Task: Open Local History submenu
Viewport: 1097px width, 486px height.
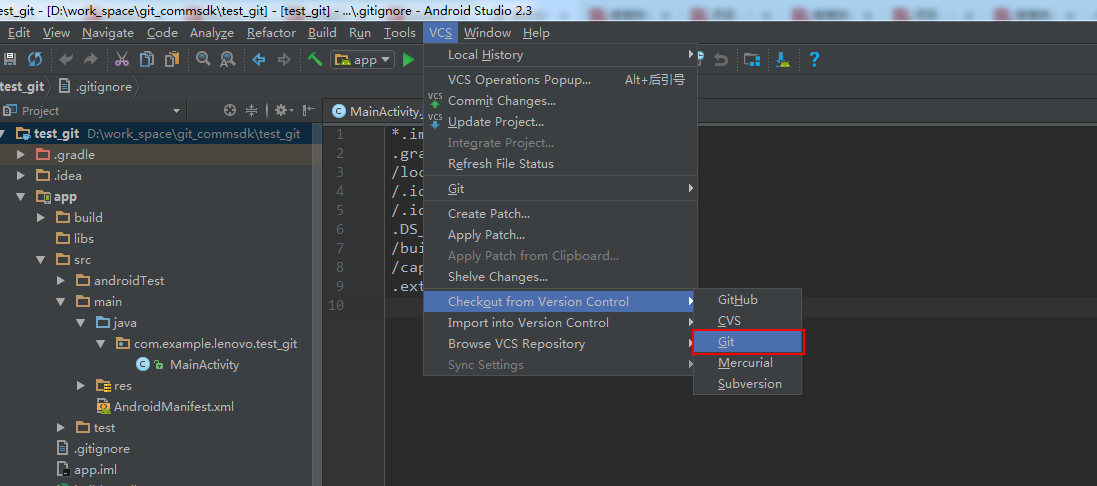Action: tap(560, 55)
